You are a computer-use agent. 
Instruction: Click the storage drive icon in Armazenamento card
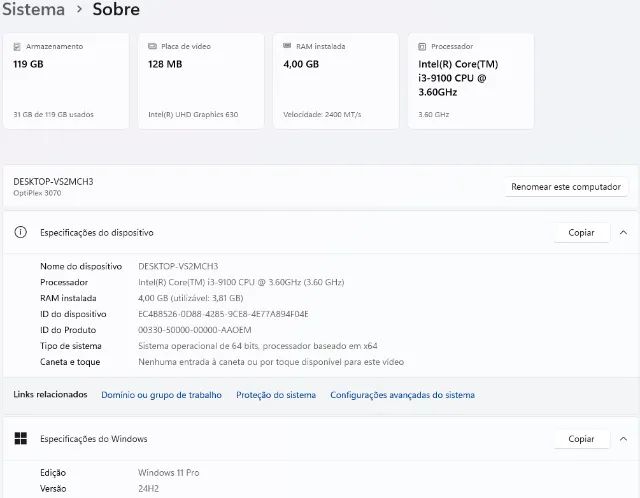tap(18, 46)
